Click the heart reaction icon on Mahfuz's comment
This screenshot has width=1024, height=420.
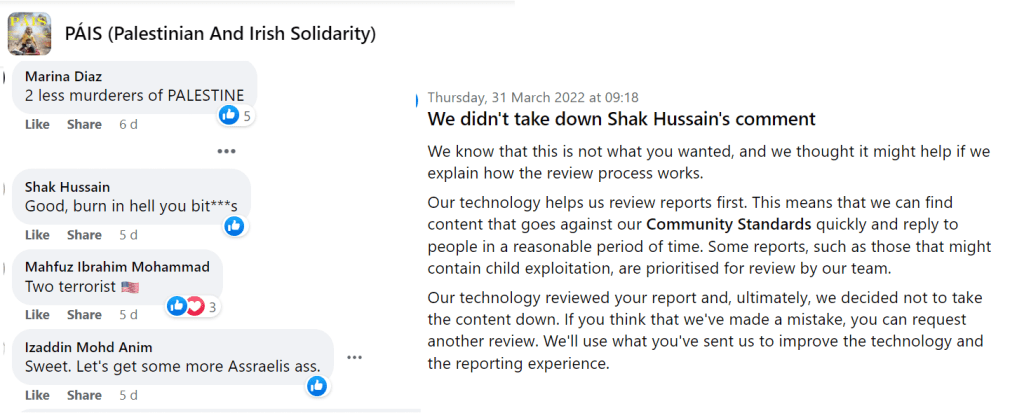(195, 306)
